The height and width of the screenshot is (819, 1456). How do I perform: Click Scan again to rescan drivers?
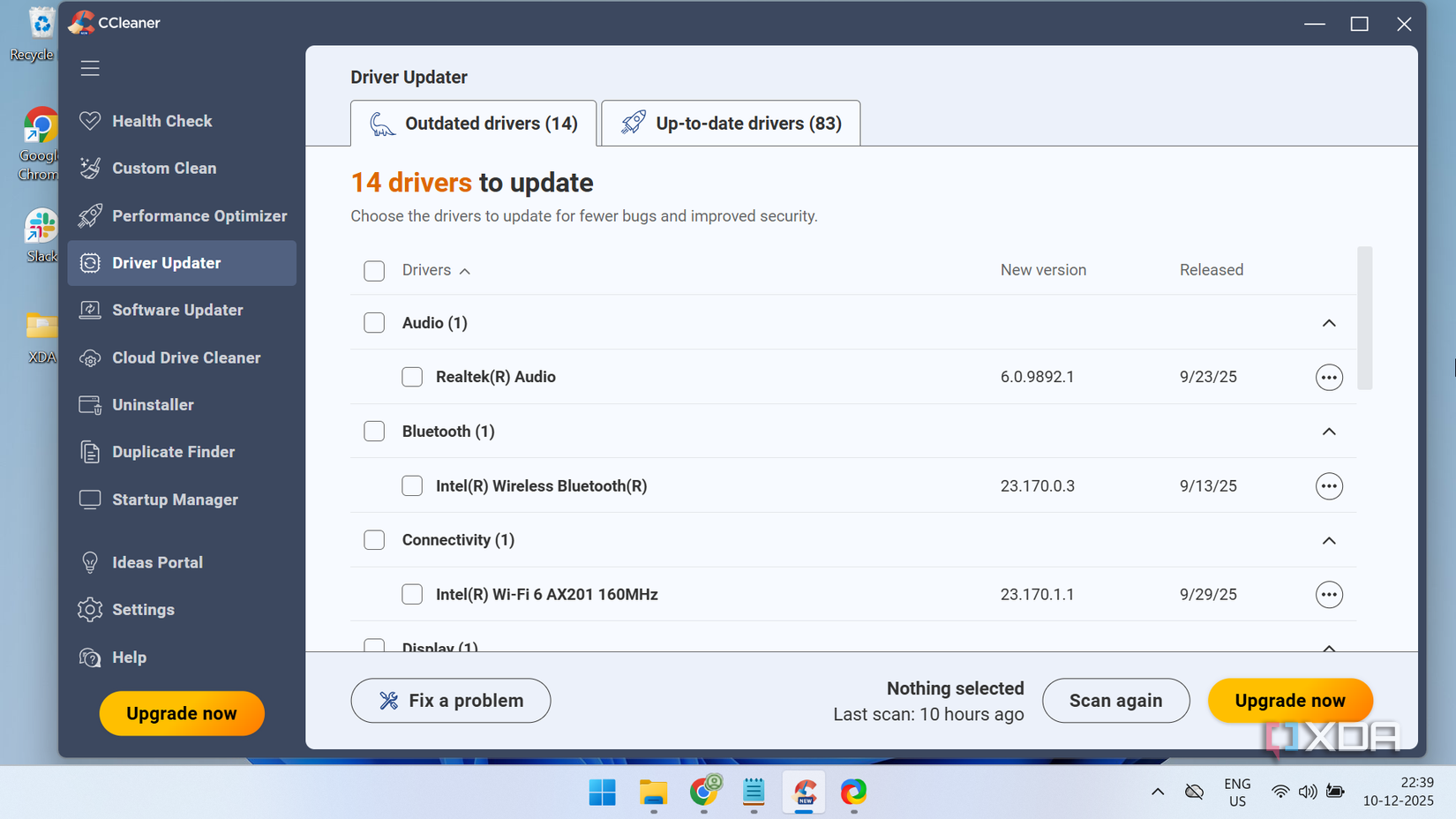coord(1115,700)
